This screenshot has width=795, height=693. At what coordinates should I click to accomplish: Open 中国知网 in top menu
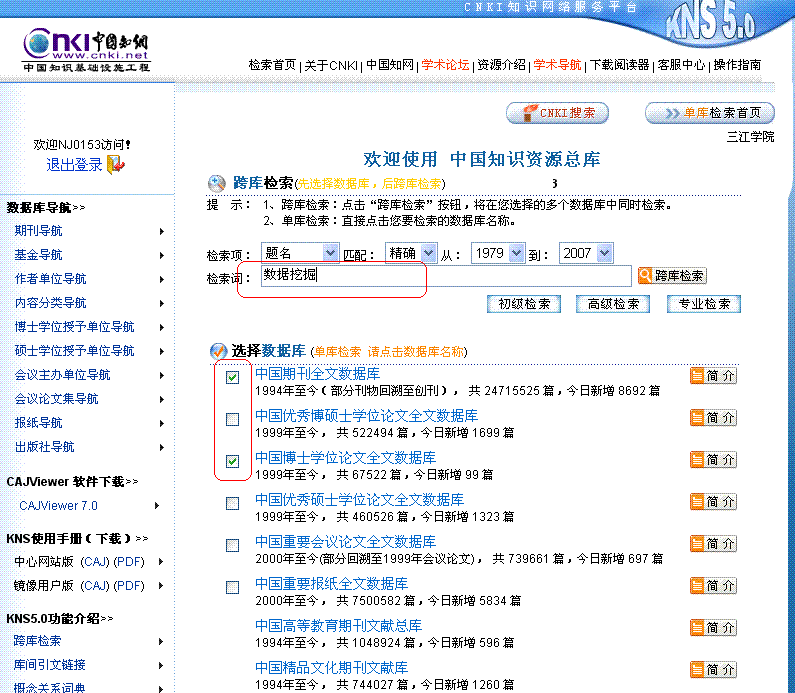click(x=390, y=65)
